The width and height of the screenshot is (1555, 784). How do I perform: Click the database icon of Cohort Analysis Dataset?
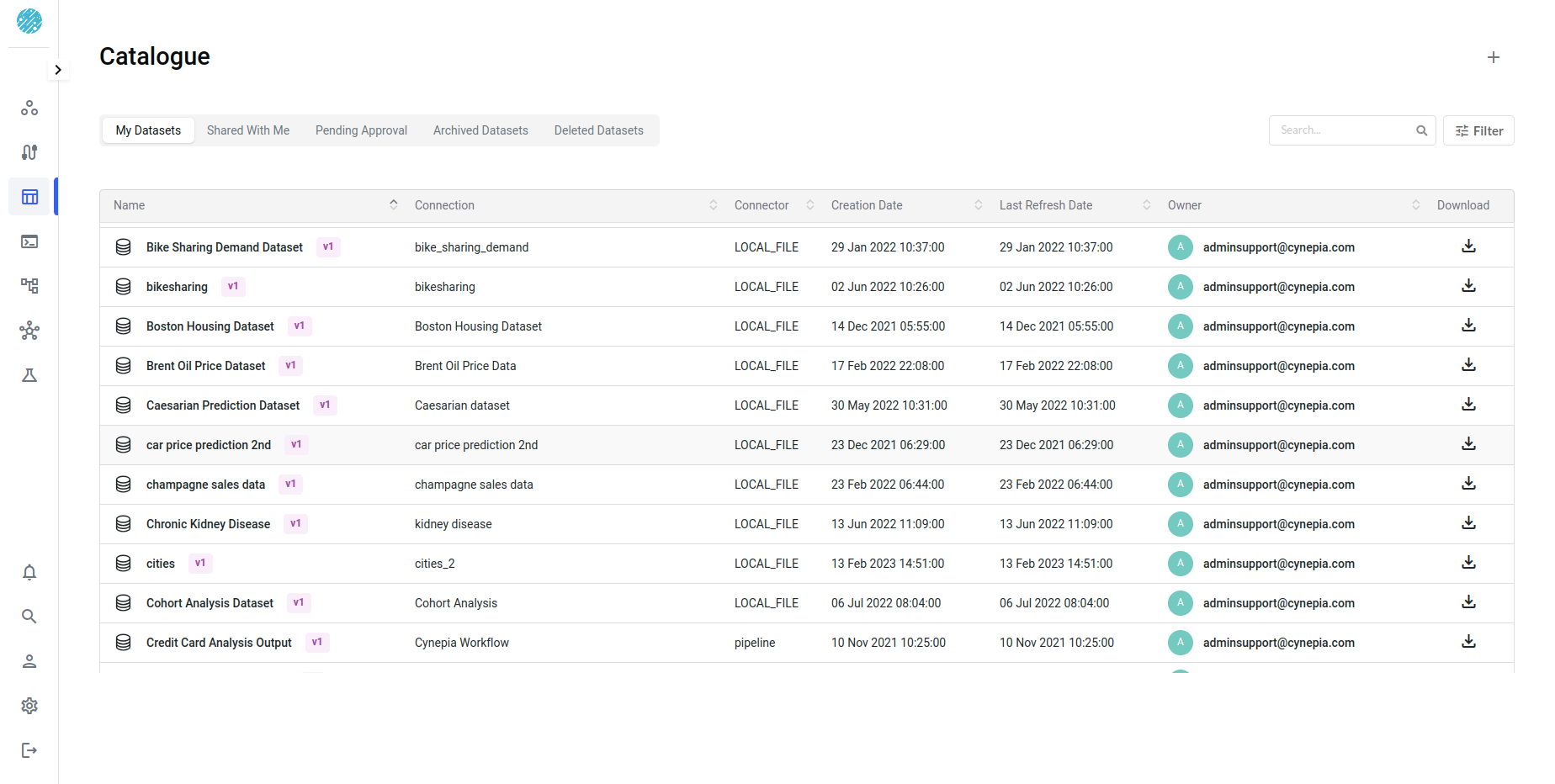point(123,603)
